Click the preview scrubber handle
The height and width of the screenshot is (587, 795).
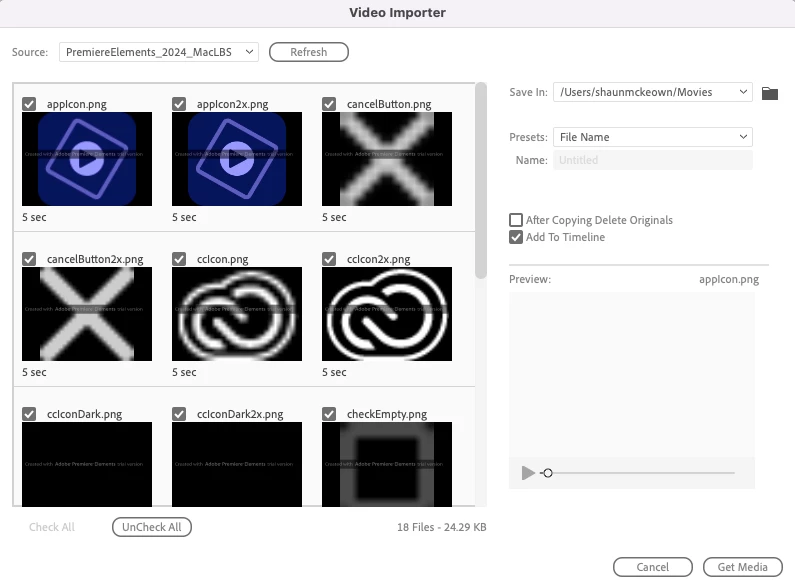(548, 473)
